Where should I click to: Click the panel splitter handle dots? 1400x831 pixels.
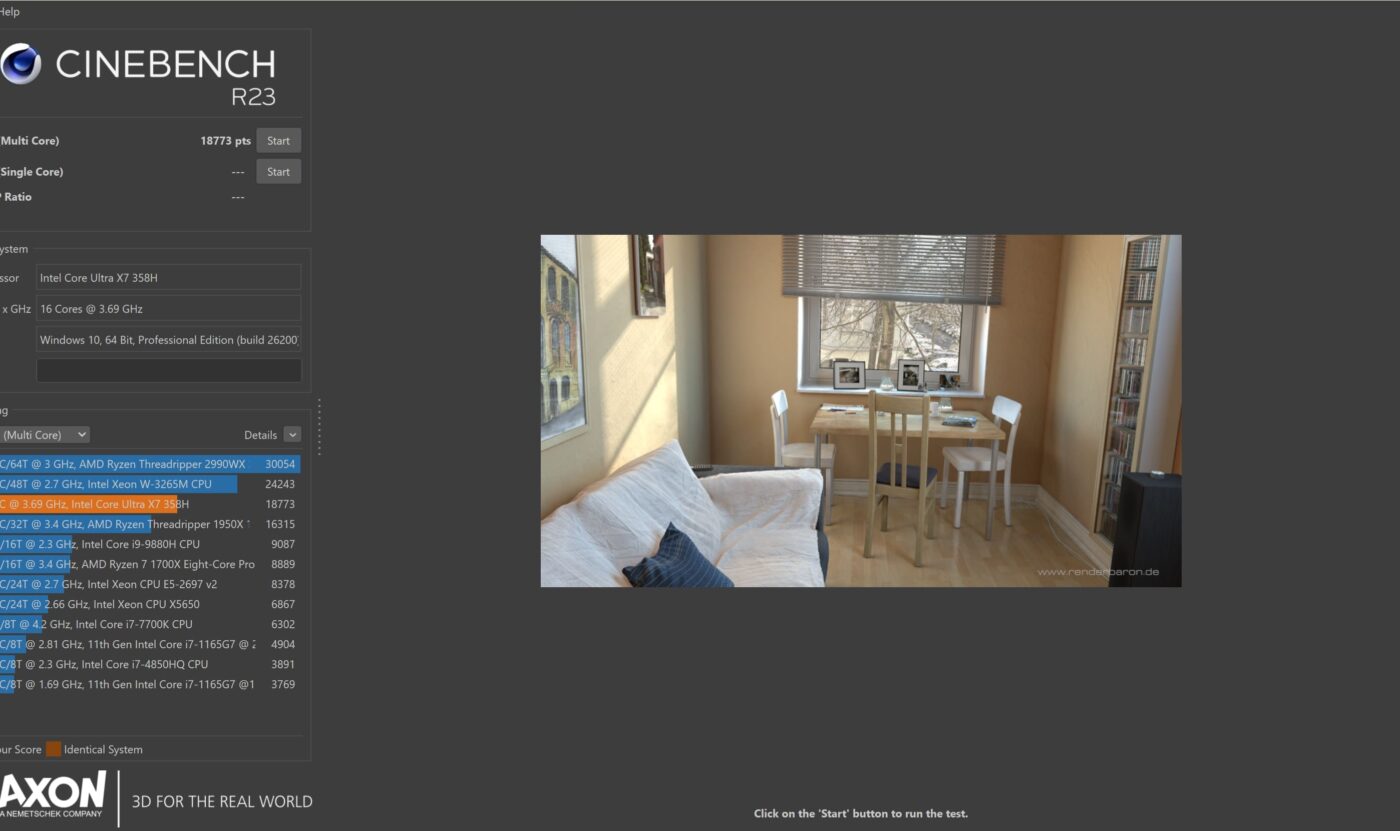[319, 427]
